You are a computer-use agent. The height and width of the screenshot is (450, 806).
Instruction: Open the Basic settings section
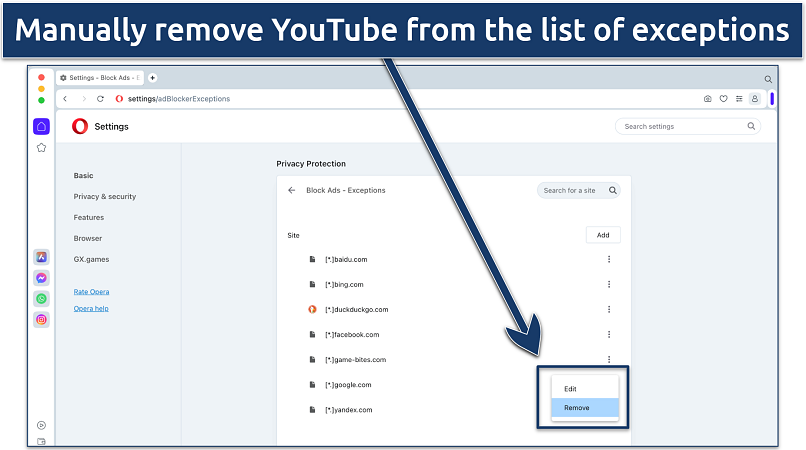click(x=83, y=175)
